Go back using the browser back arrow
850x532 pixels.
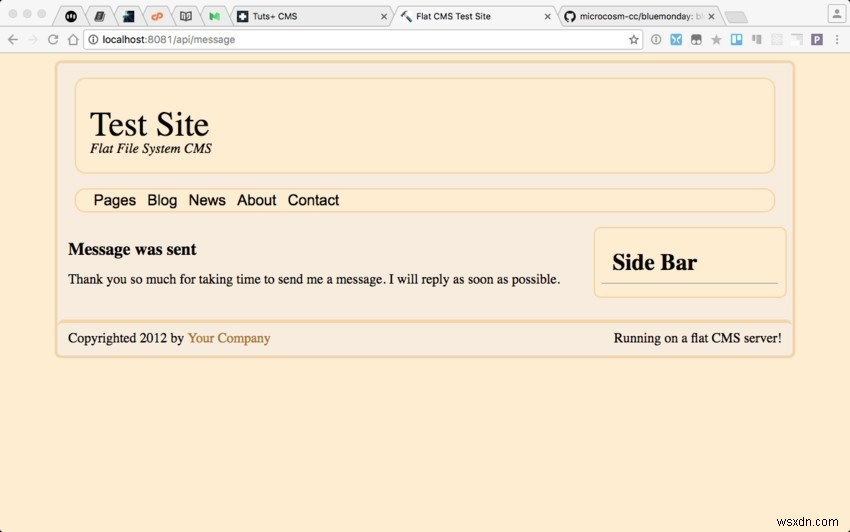[13, 40]
